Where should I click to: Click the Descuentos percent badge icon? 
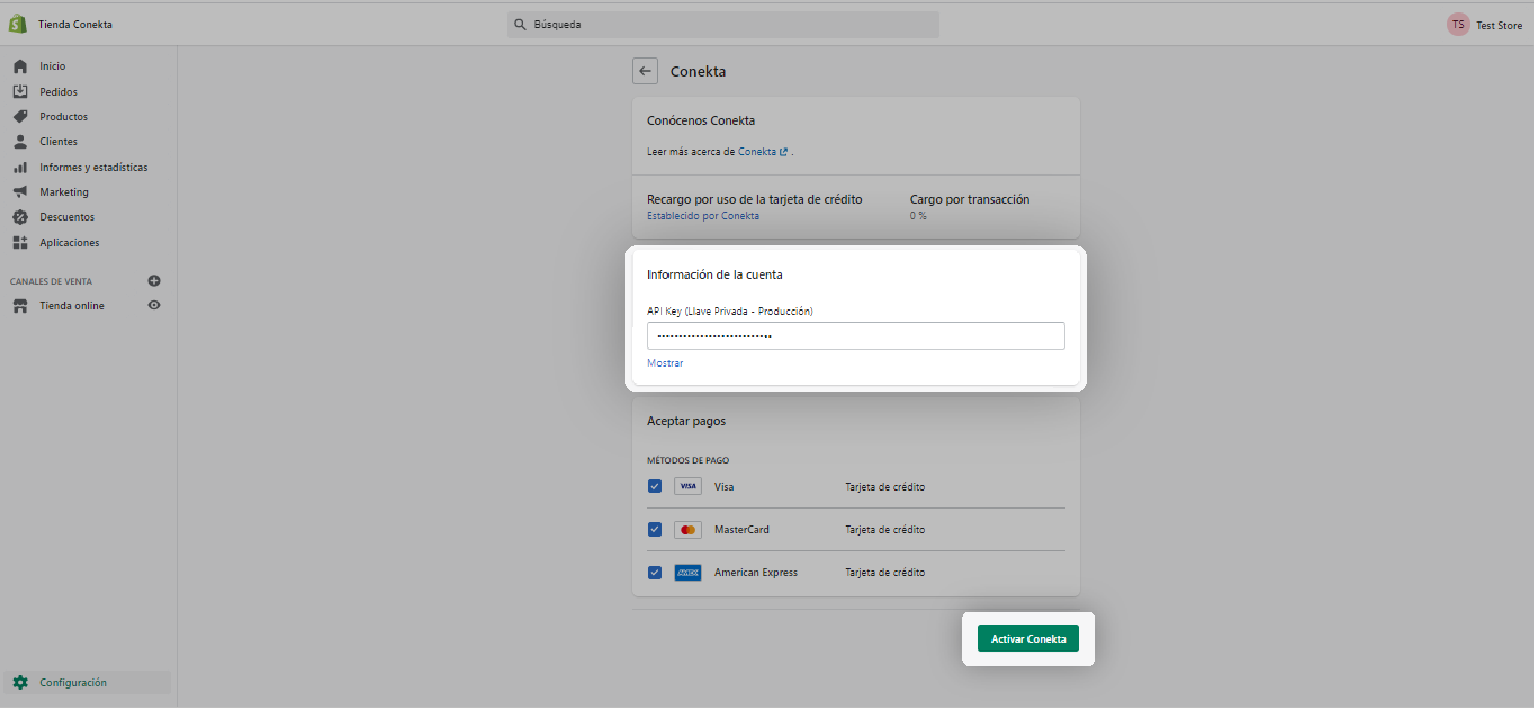click(x=20, y=217)
